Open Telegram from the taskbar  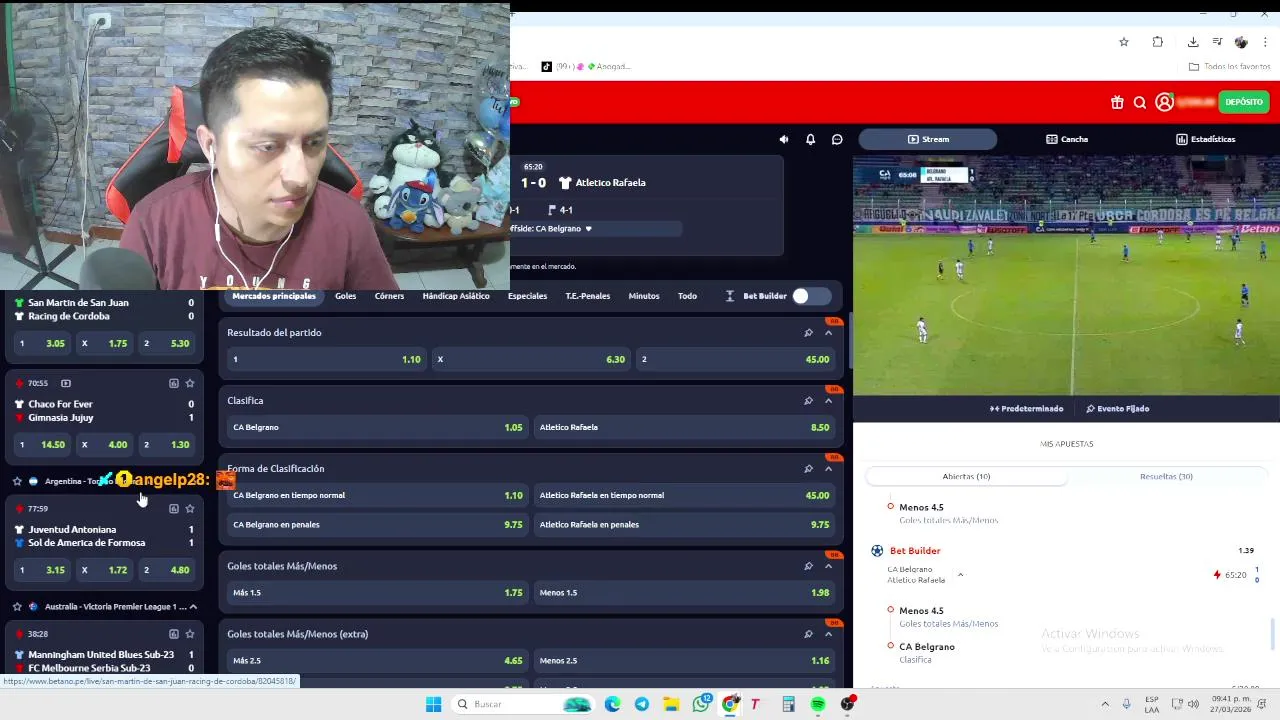642,704
